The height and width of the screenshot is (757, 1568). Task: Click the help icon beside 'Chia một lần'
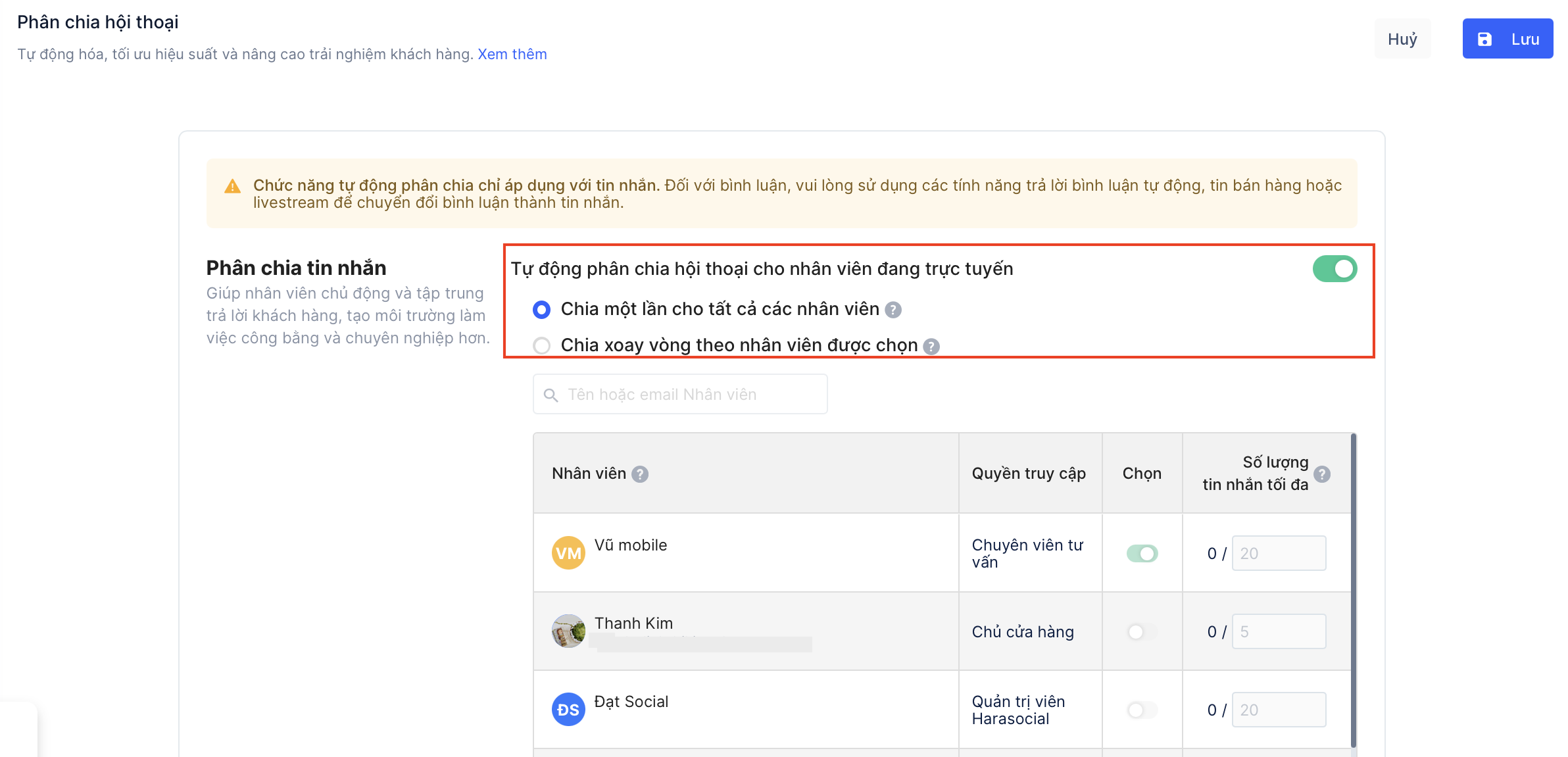893,310
